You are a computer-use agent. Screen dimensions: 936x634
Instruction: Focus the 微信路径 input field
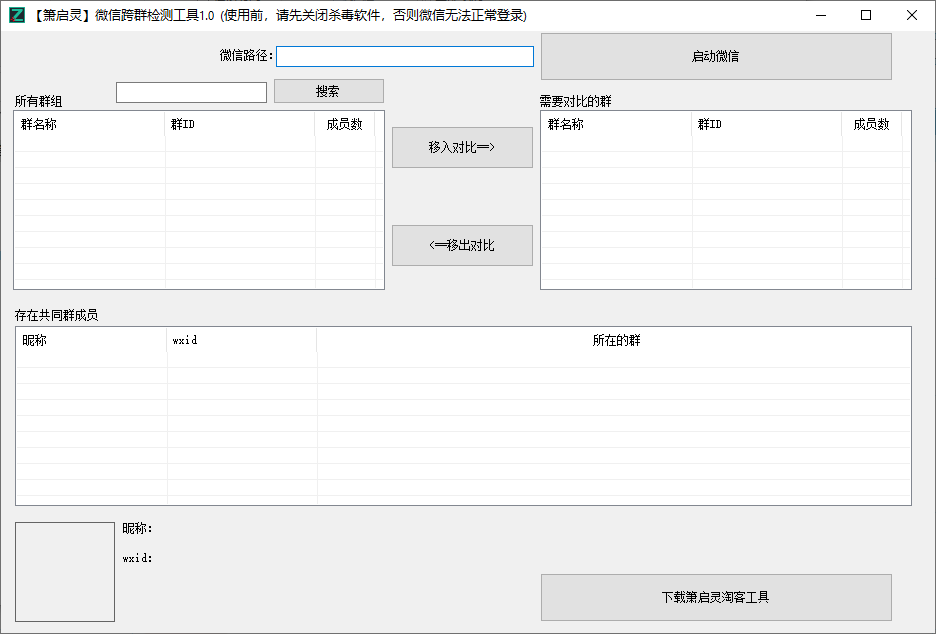(x=405, y=56)
